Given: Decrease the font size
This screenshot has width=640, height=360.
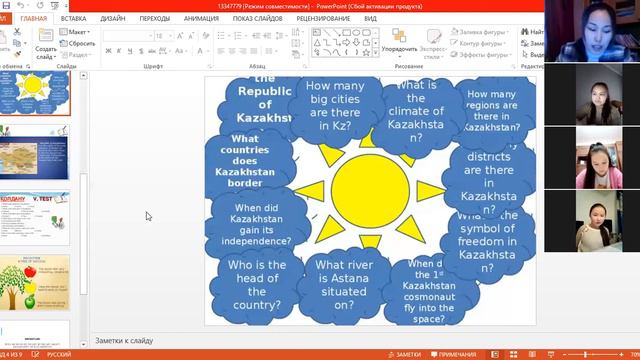Looking at the screenshot, I should 191,36.
